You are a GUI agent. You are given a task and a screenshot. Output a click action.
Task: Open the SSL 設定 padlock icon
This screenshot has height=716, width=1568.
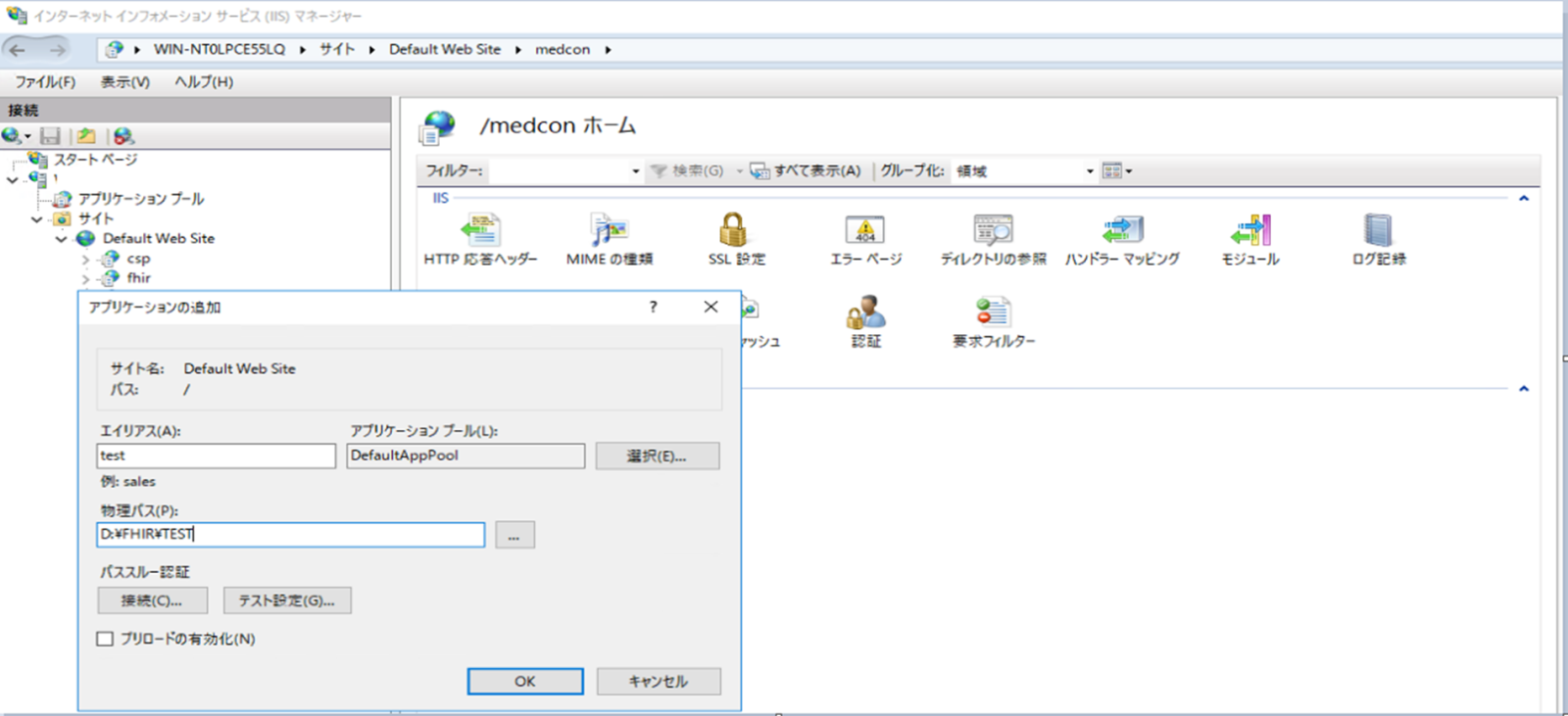click(735, 231)
